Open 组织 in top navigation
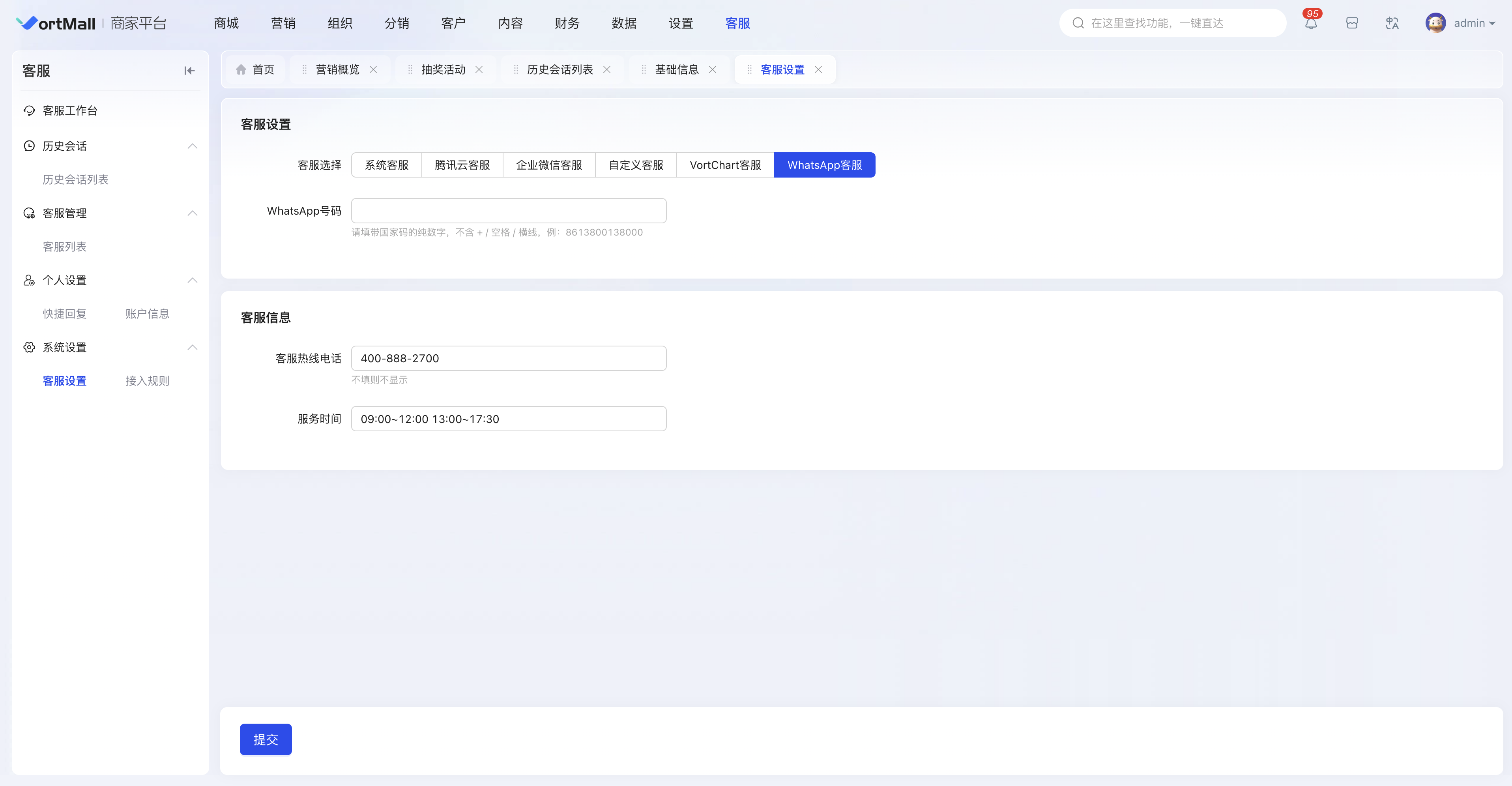Image resolution: width=1512 pixels, height=786 pixels. point(340,23)
